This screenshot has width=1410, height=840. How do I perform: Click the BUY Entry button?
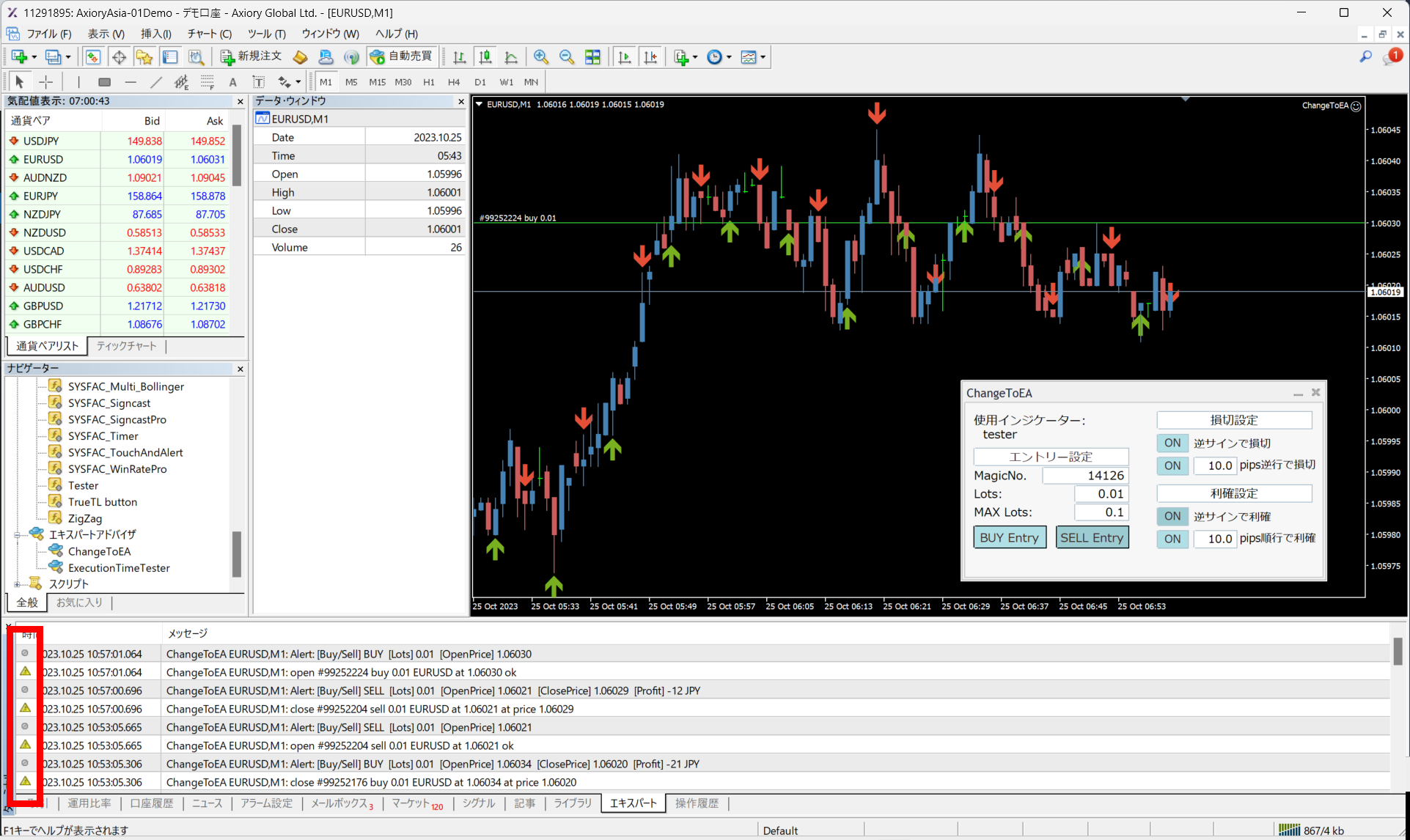tap(1009, 537)
